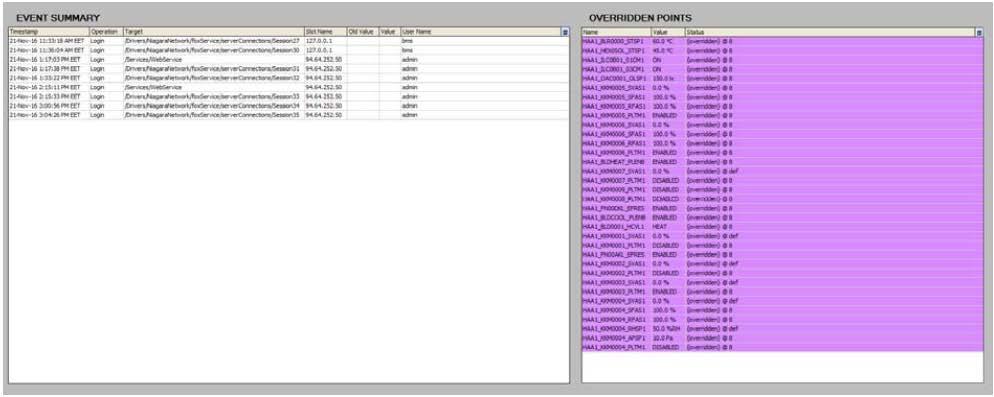Select the Session27 login event row

point(288,41)
